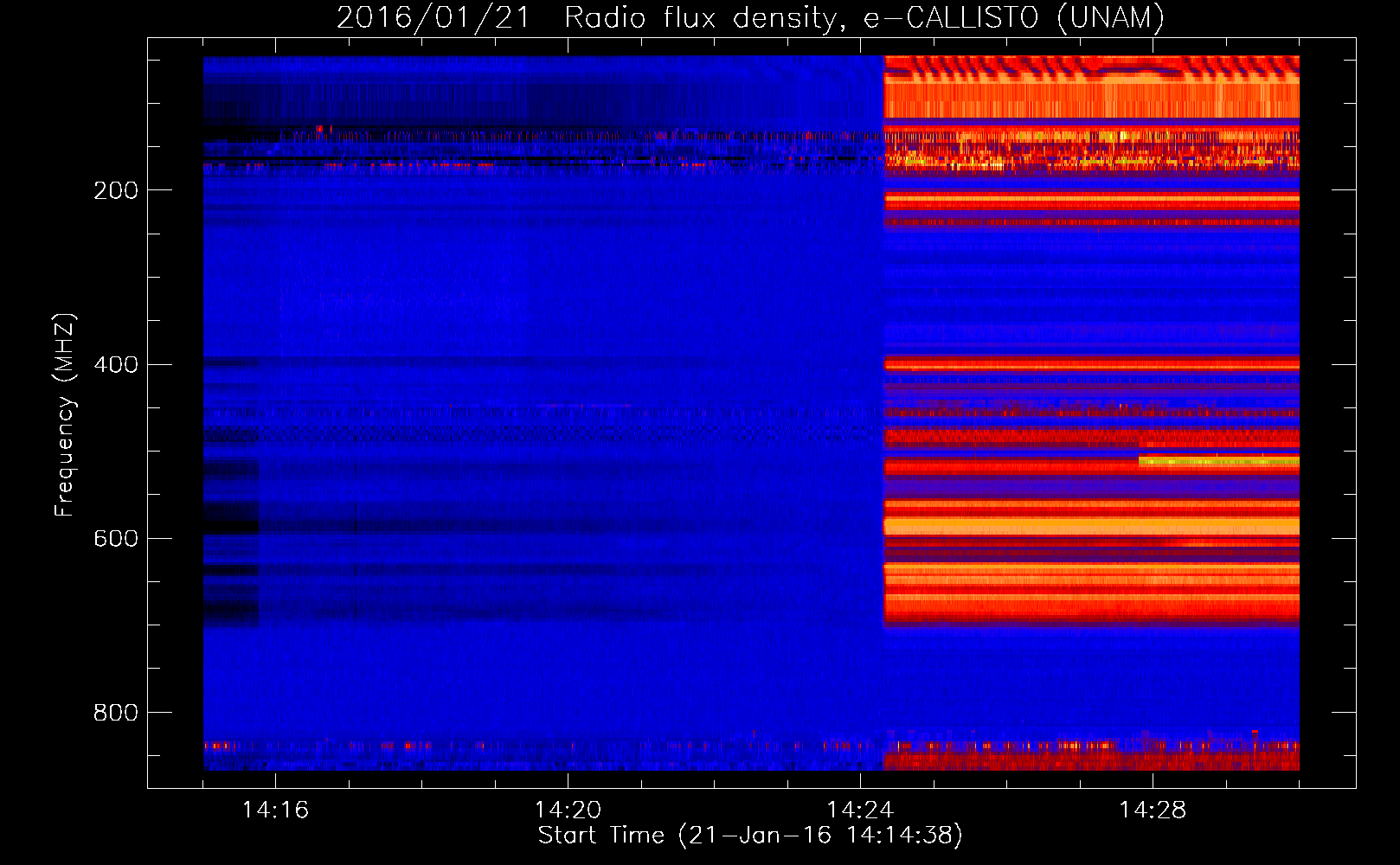Click the 14:20 time tick label
The height and width of the screenshot is (865, 1400).
click(x=568, y=810)
